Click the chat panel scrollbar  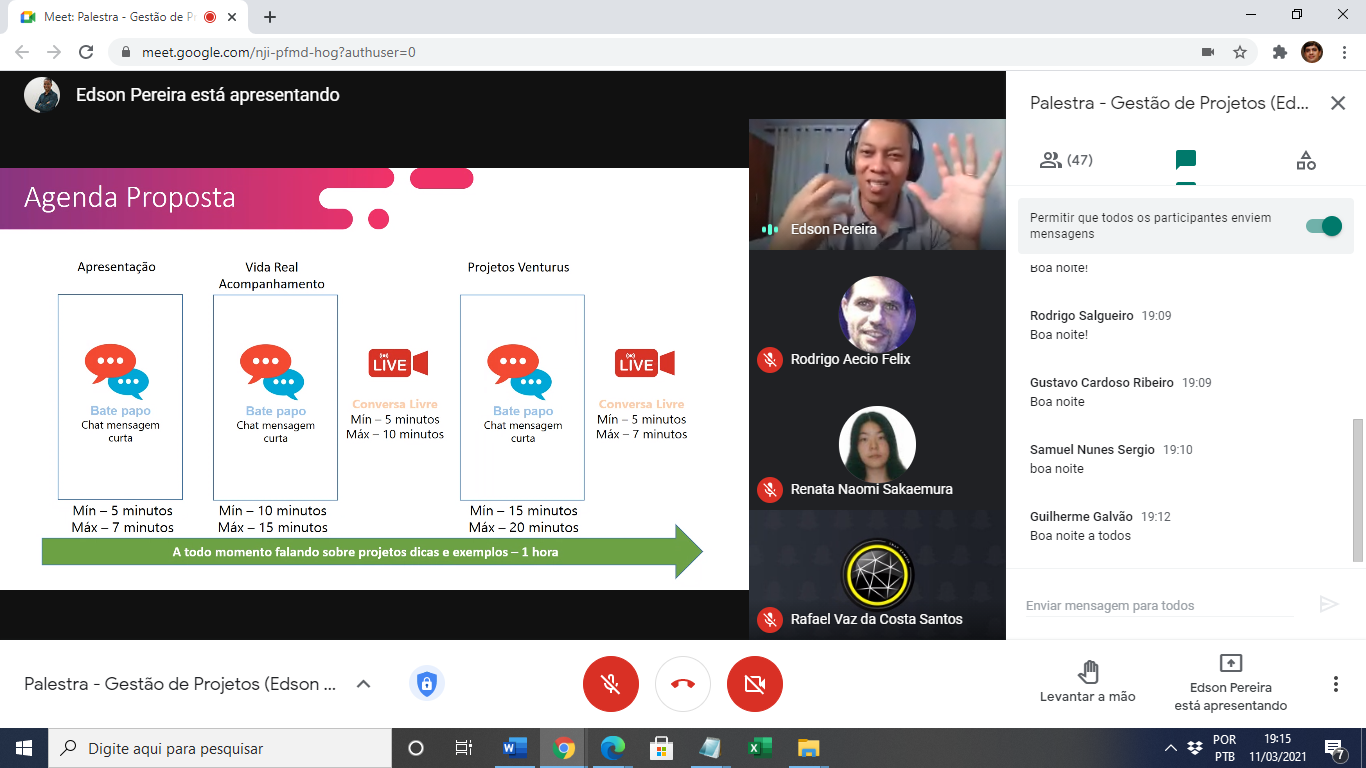[1357, 490]
